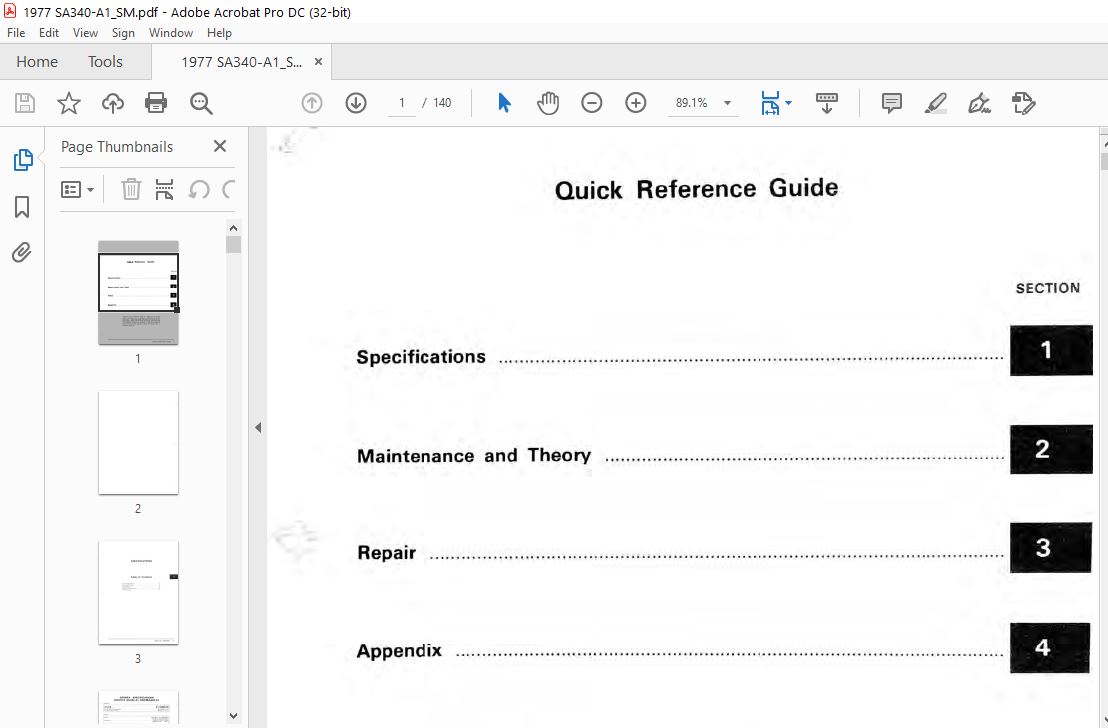Click the insert page break icon
Image resolution: width=1108 pixels, height=728 pixels.
(164, 189)
